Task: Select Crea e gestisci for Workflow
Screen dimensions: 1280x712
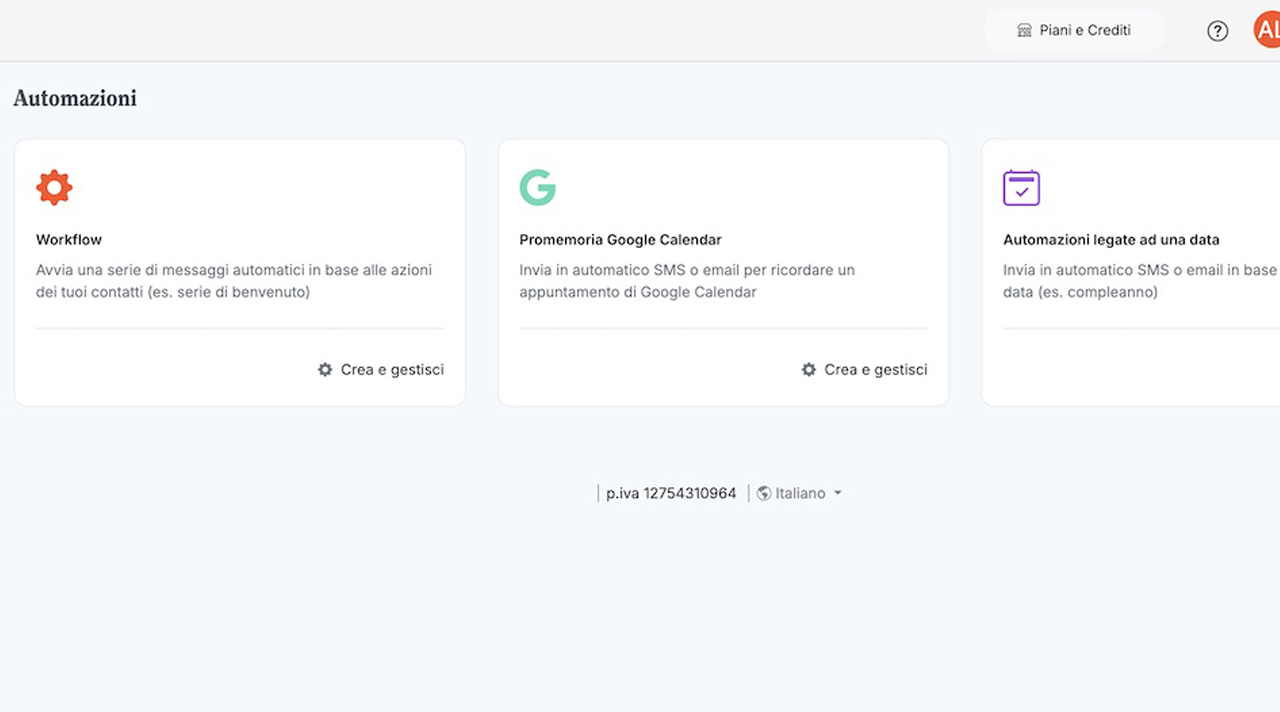Action: [x=392, y=370]
